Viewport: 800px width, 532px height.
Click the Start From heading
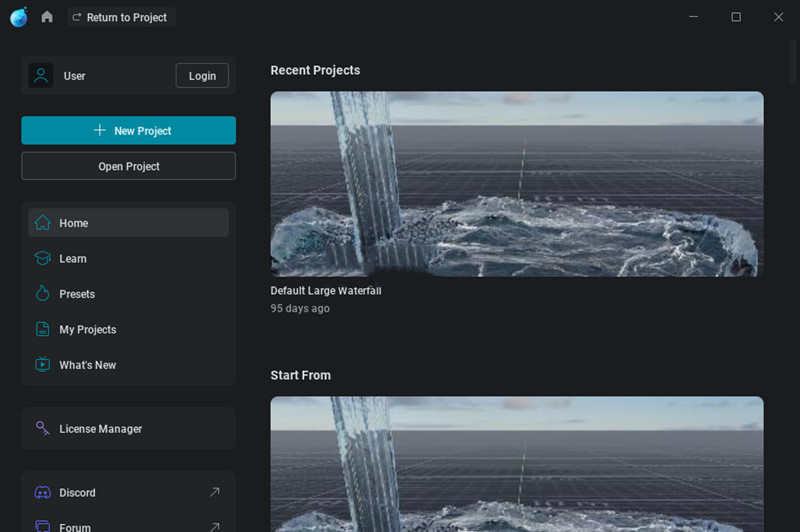tap(301, 375)
